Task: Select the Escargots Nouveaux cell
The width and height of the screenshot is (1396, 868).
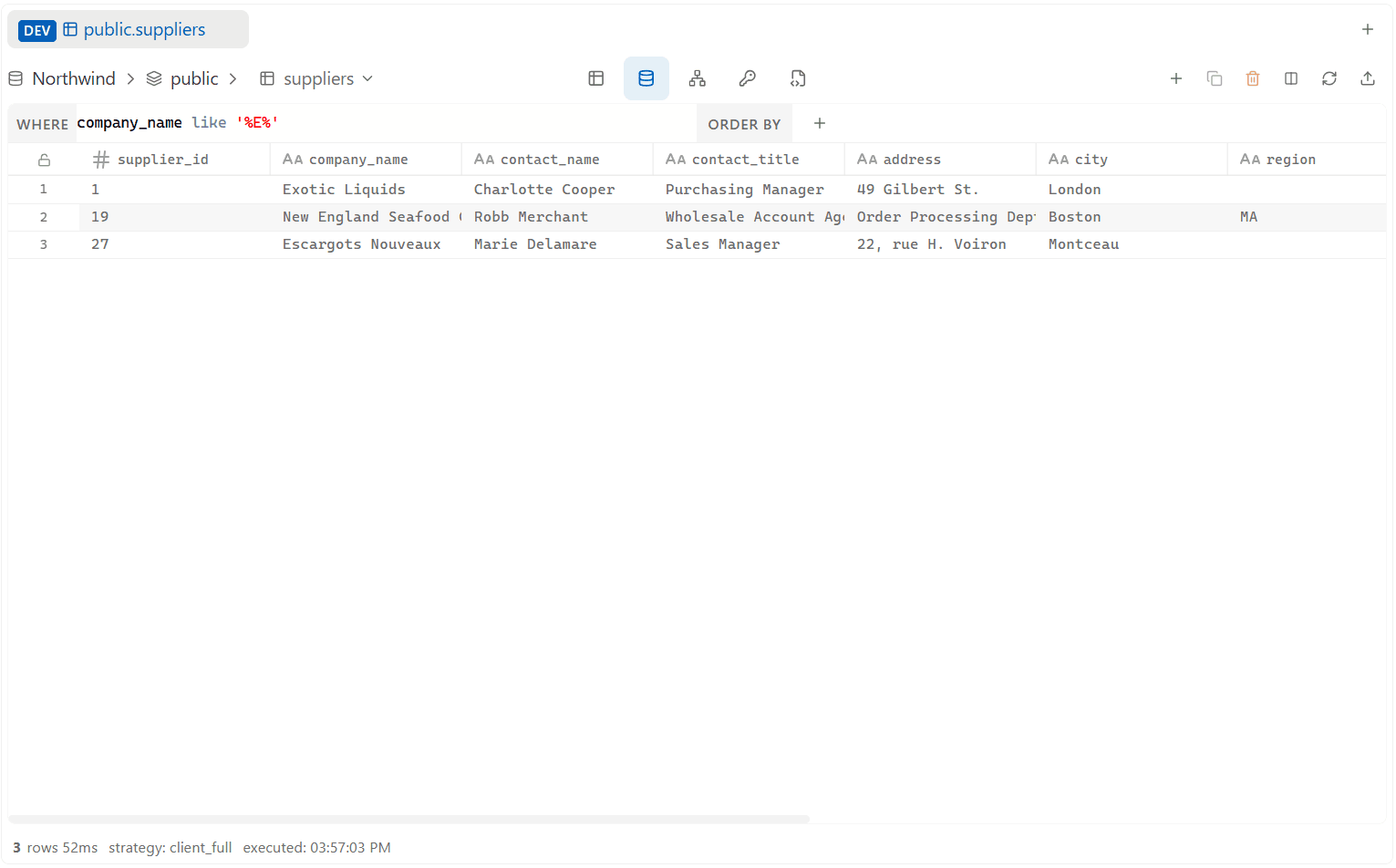Action: click(x=366, y=244)
